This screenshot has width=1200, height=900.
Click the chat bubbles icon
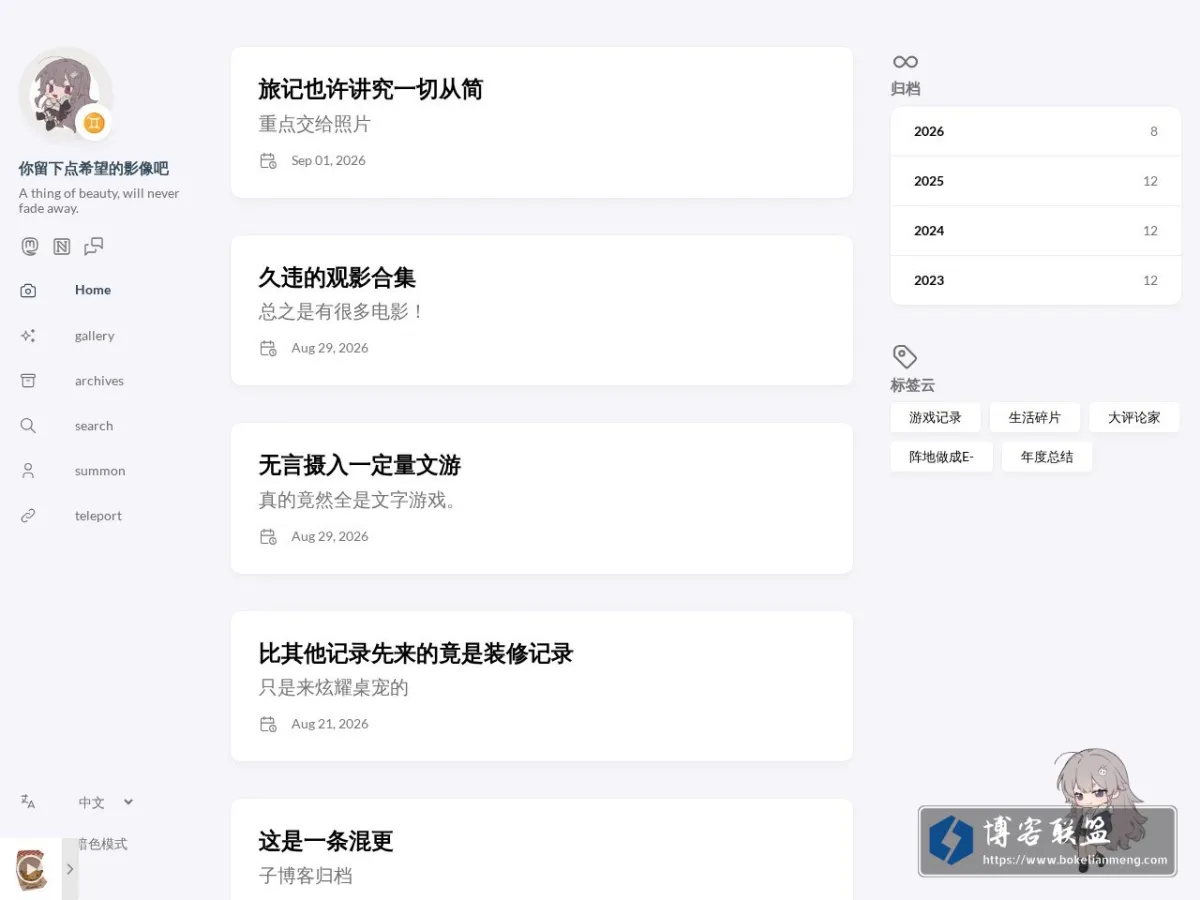[94, 246]
